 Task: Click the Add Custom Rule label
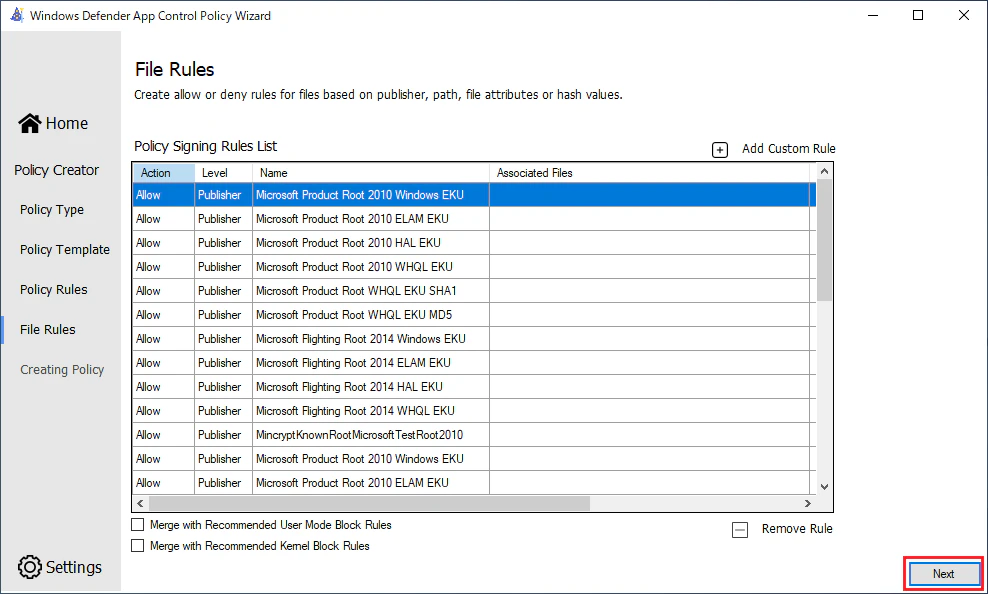(x=788, y=149)
